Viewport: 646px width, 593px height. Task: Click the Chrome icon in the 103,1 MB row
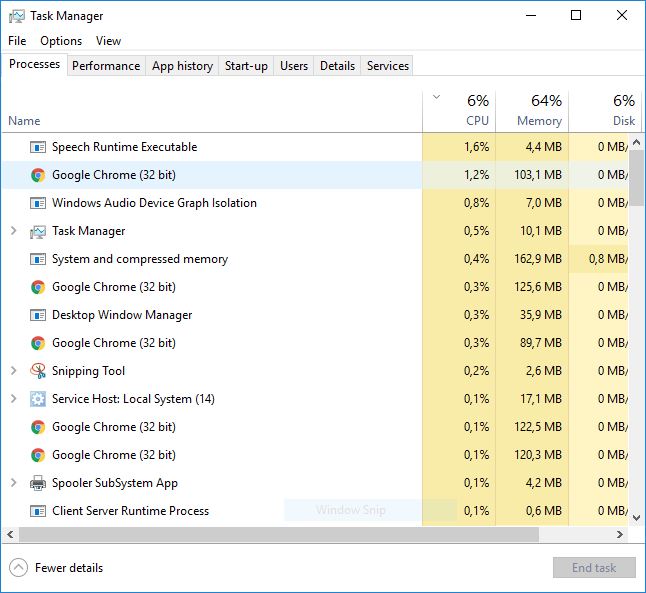[x=38, y=175]
